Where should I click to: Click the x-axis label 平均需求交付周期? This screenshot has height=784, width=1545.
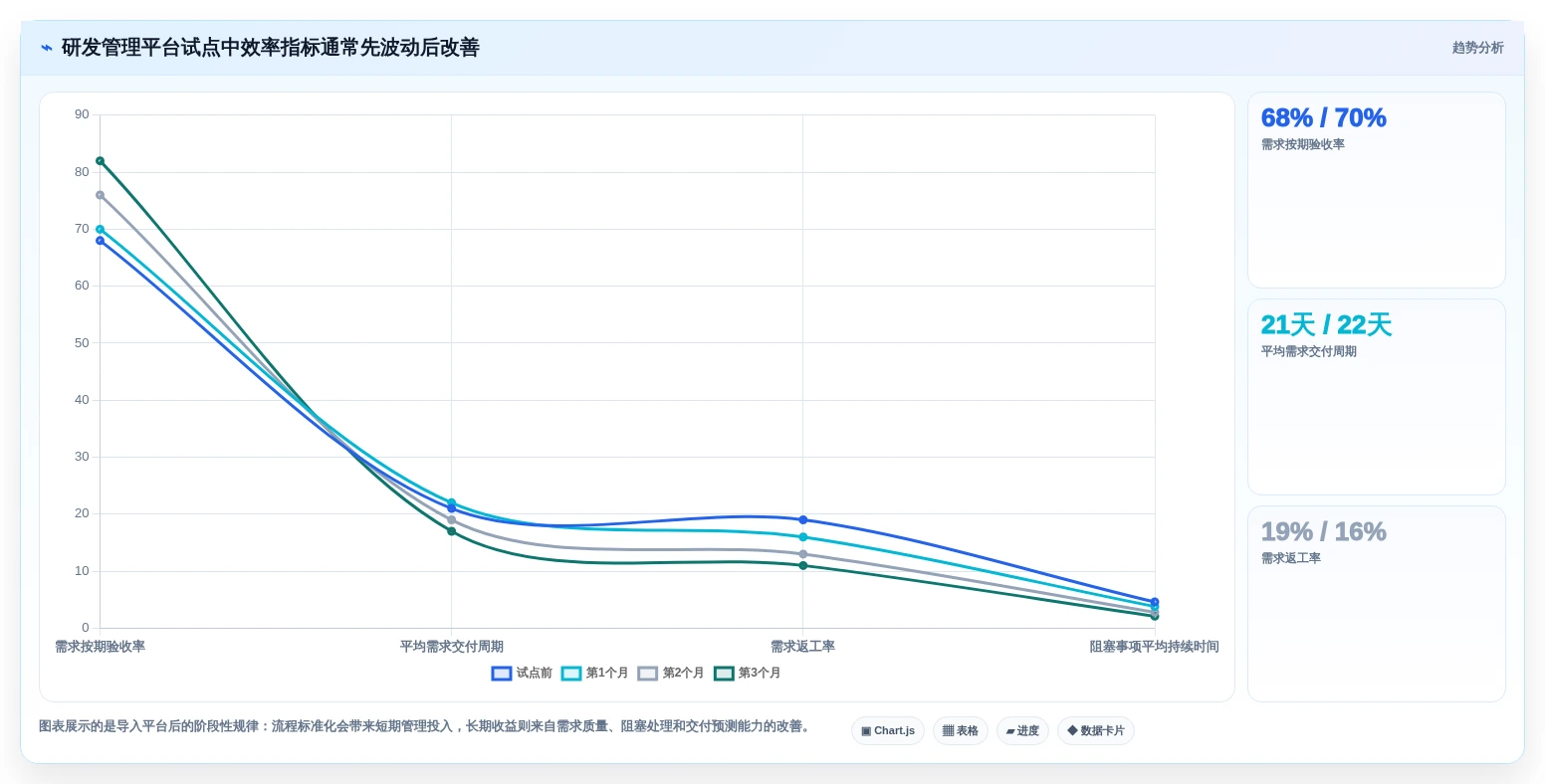click(451, 647)
